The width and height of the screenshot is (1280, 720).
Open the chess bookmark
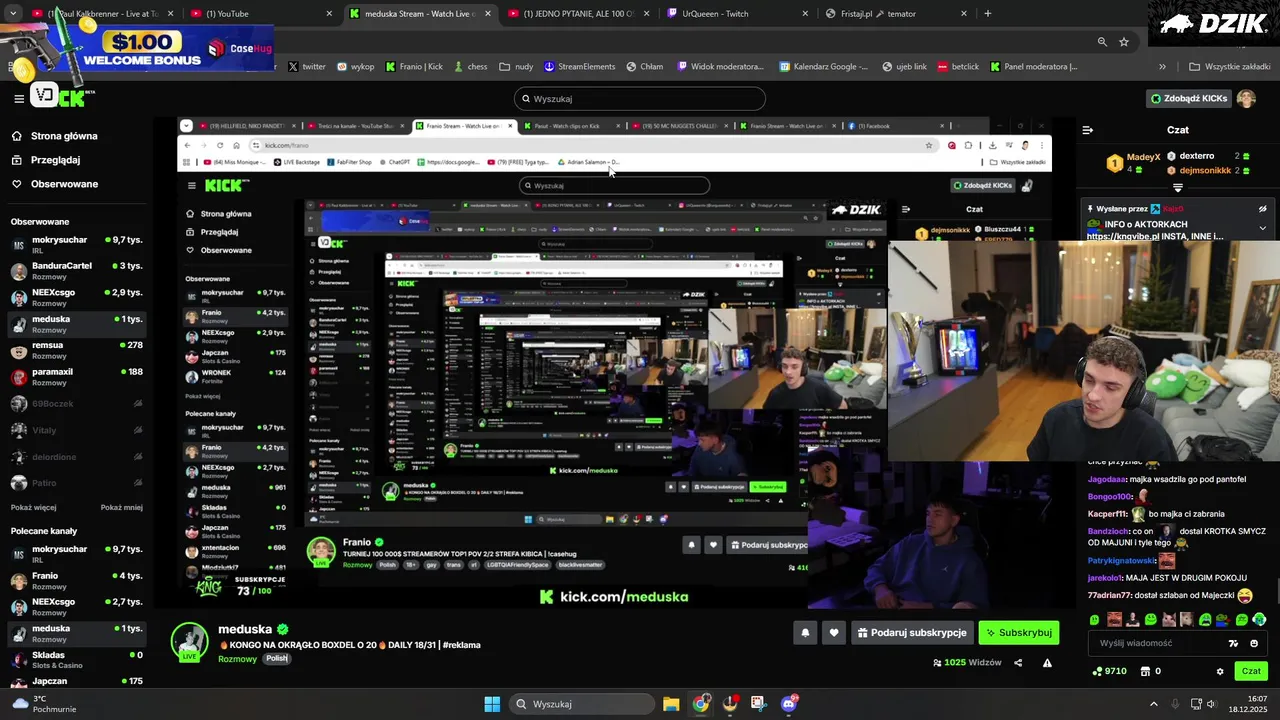[x=470, y=67]
